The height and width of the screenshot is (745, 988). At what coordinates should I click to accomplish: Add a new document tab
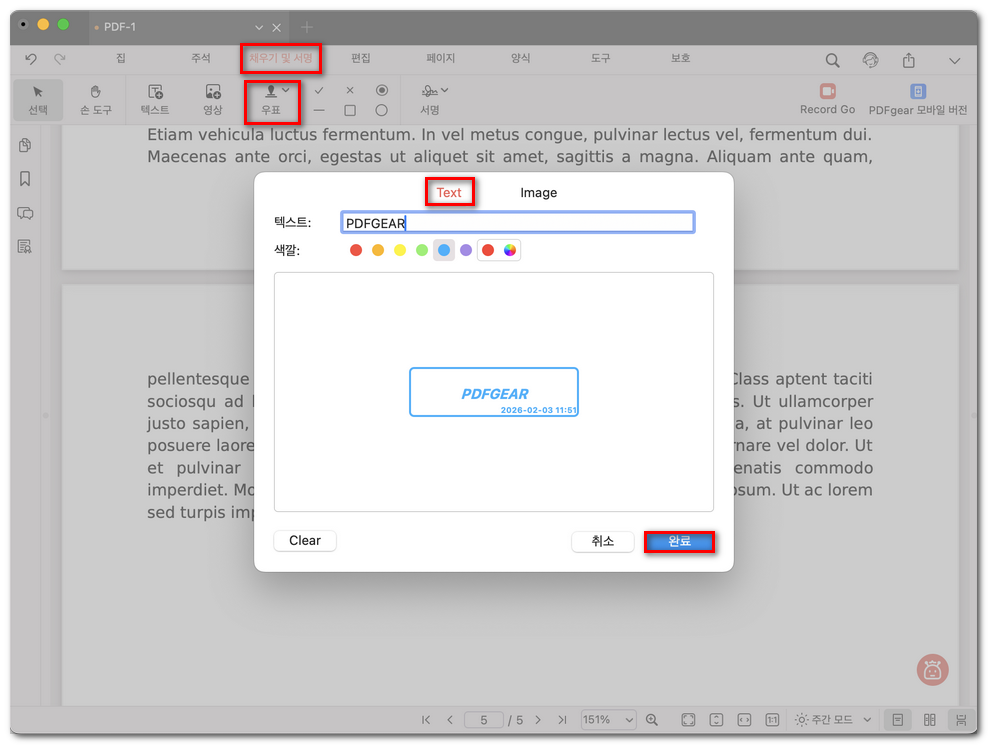[x=307, y=27]
